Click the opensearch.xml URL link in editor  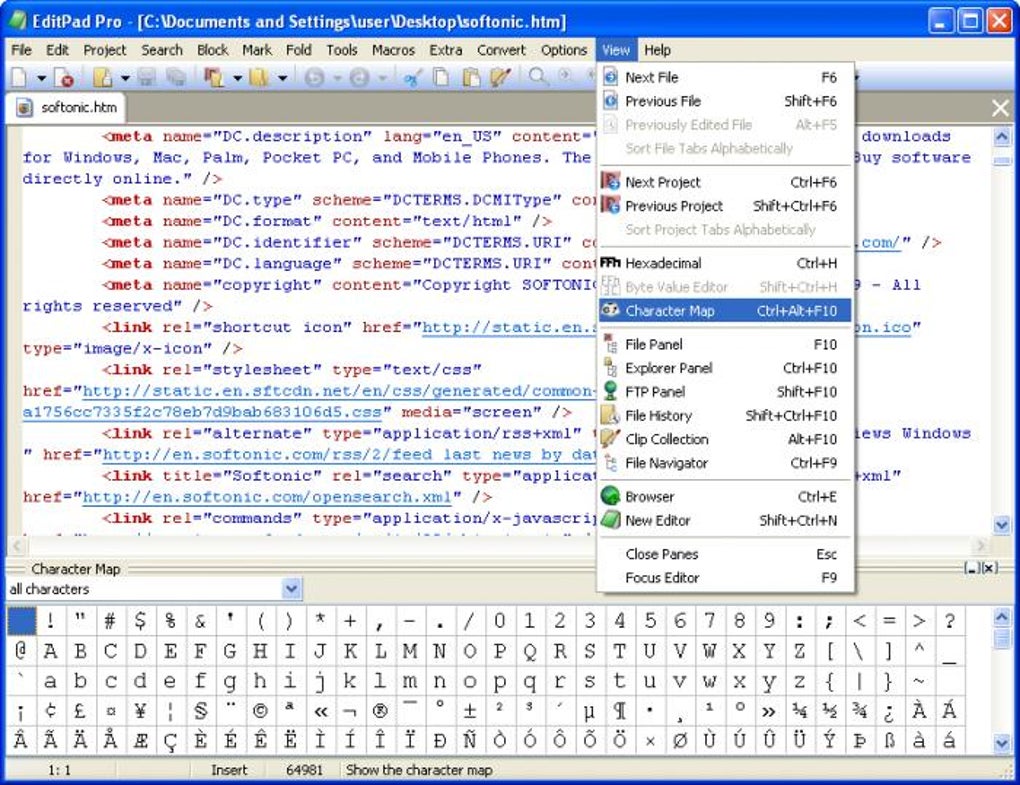pyautogui.click(x=267, y=497)
